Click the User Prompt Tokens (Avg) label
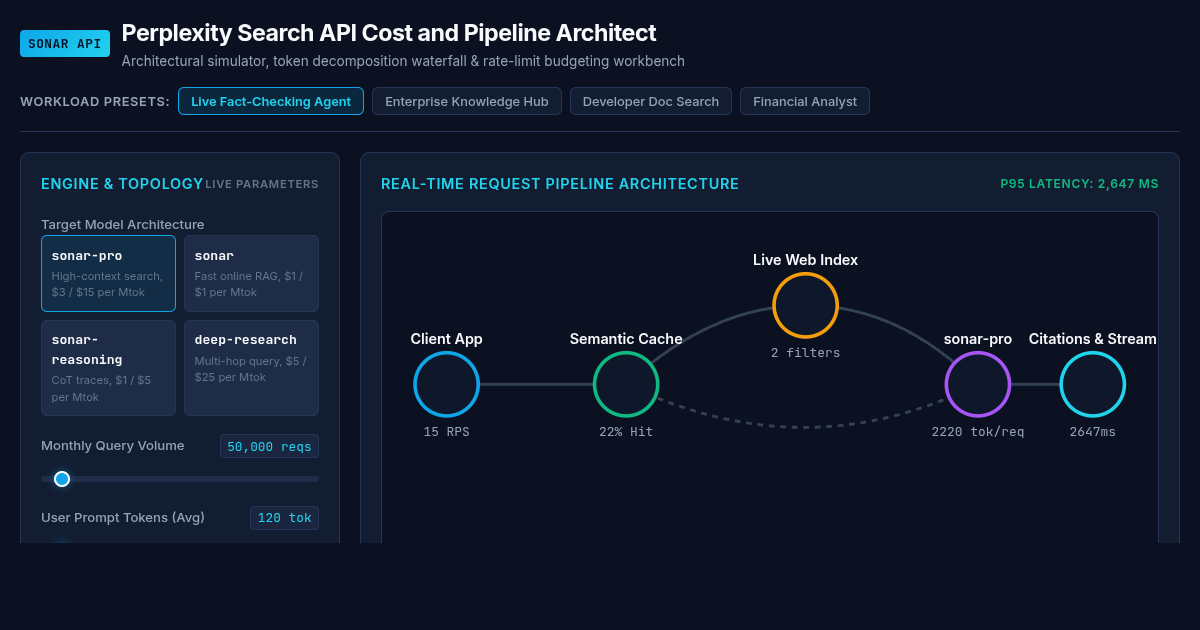Image resolution: width=1200 pixels, height=630 pixels. click(x=123, y=517)
